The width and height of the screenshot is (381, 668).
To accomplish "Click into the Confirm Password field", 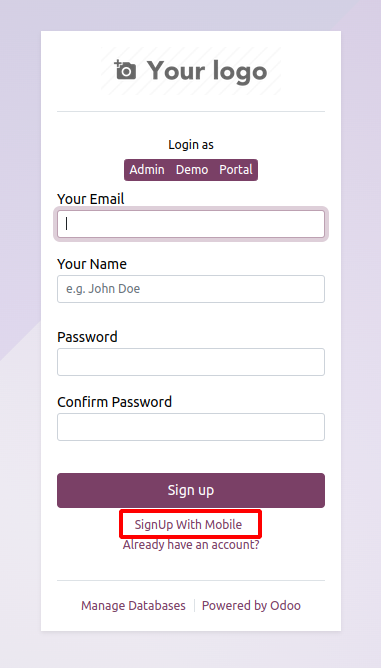I will [191, 427].
